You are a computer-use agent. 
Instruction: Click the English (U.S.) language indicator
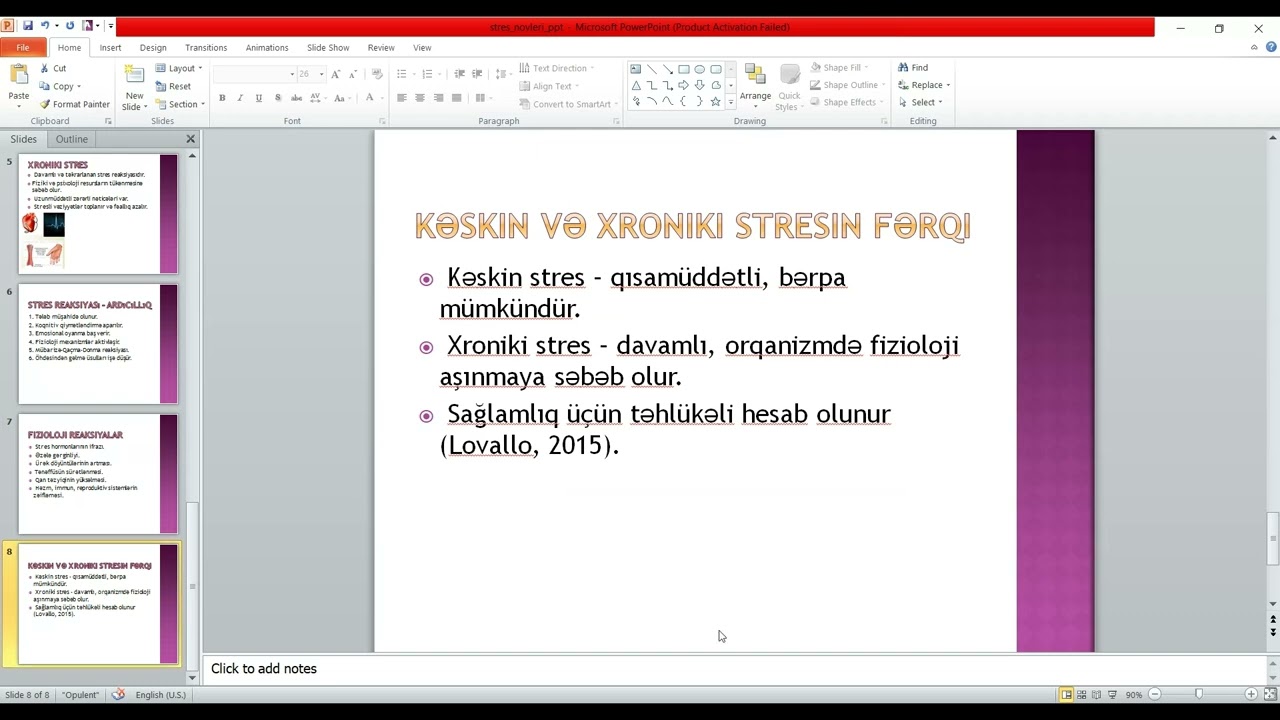pos(161,695)
